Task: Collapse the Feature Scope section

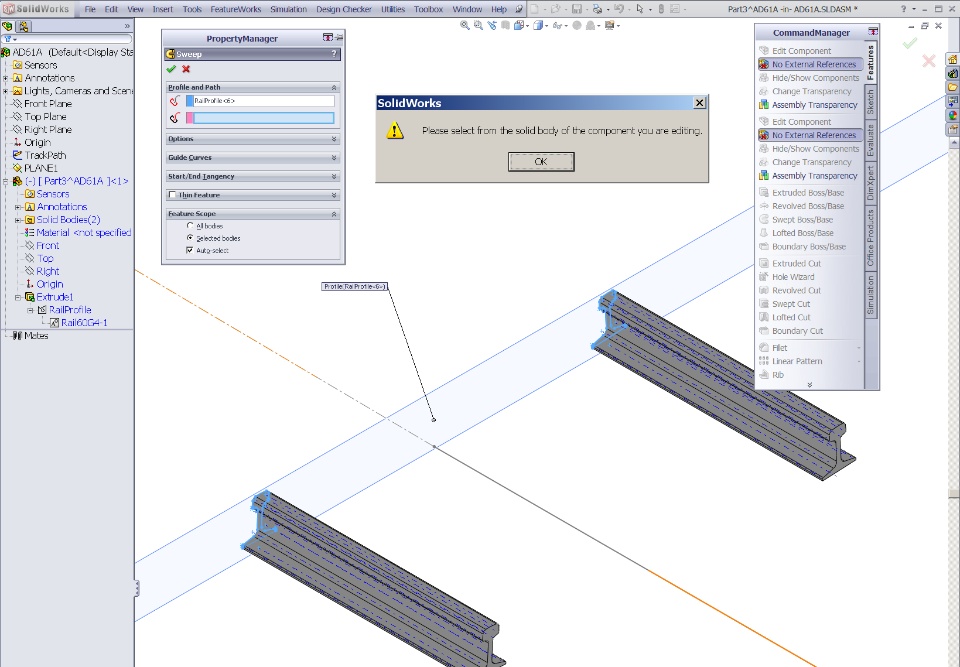Action: pyautogui.click(x=334, y=214)
